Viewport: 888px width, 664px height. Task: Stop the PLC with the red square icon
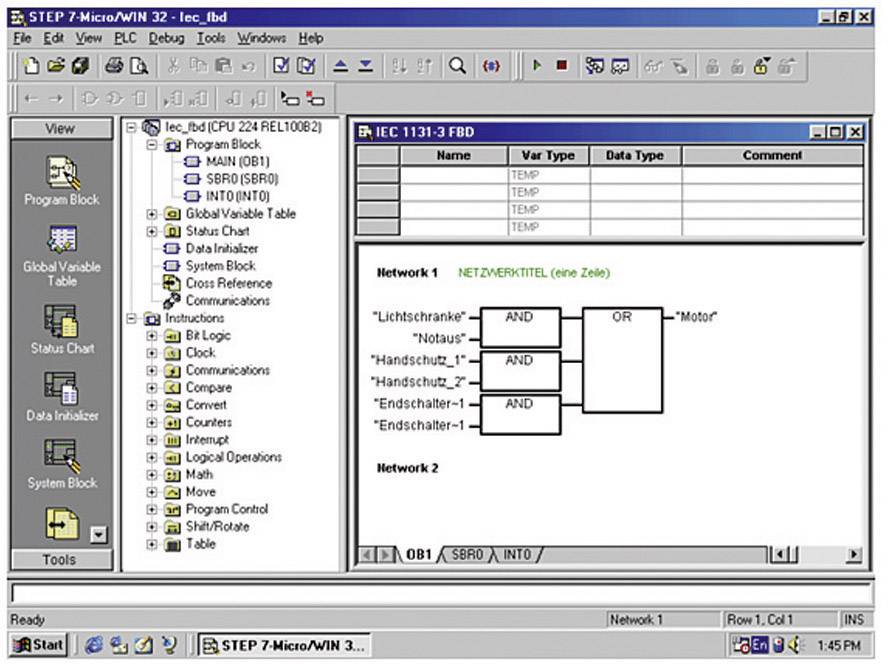[x=562, y=65]
